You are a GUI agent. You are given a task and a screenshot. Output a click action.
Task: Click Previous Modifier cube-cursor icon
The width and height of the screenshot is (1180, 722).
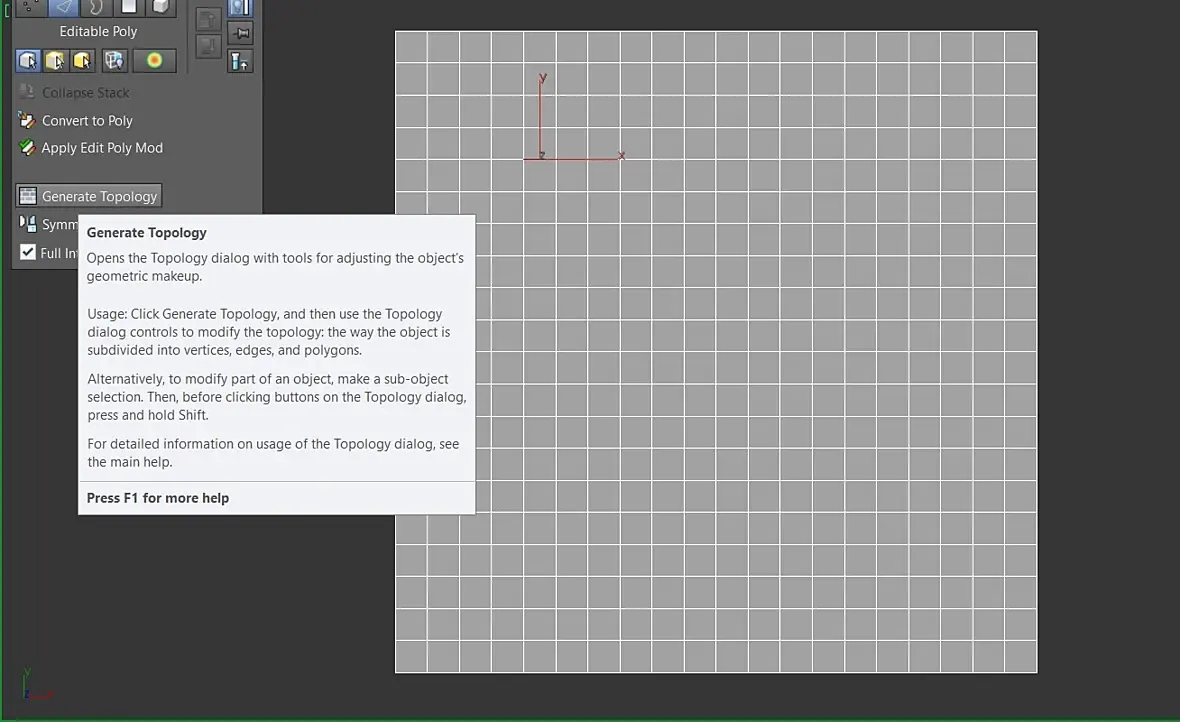pos(28,60)
